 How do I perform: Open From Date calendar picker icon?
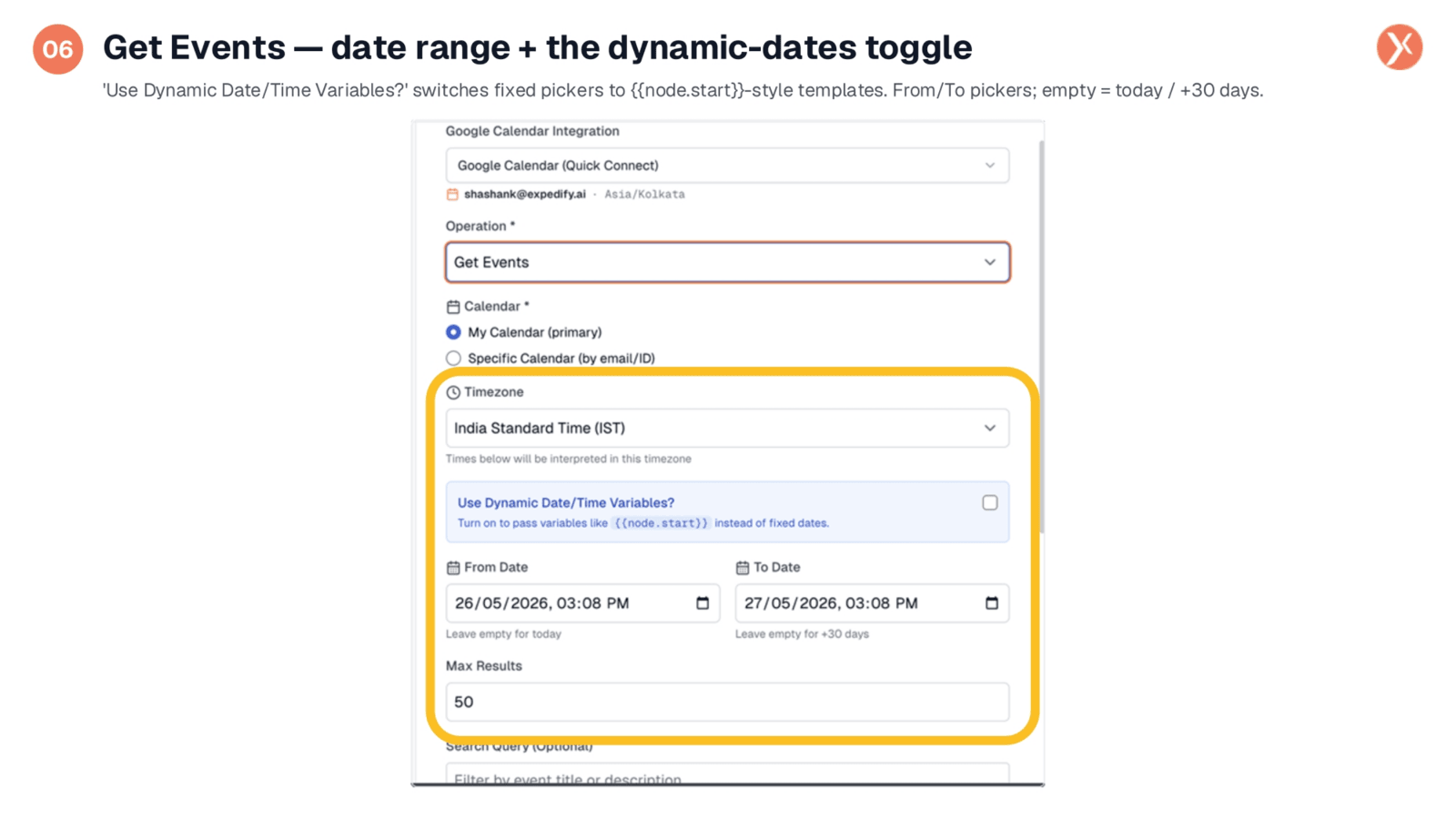point(703,603)
